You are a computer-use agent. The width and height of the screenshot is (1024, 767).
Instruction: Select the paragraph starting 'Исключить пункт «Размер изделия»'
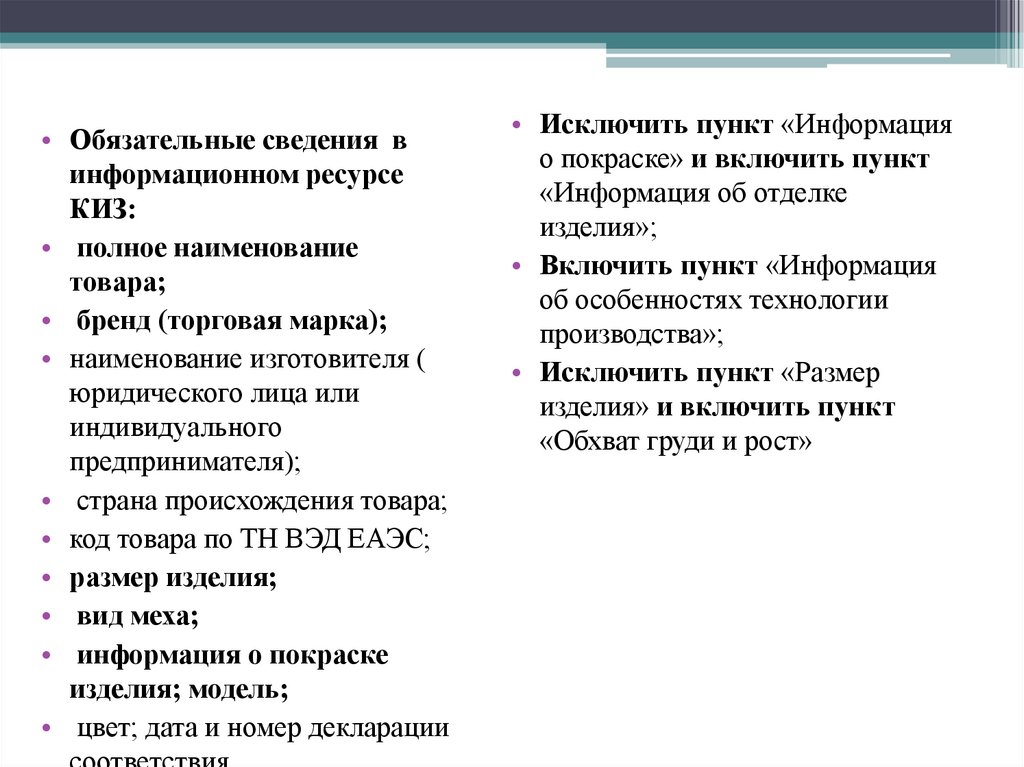click(x=717, y=407)
